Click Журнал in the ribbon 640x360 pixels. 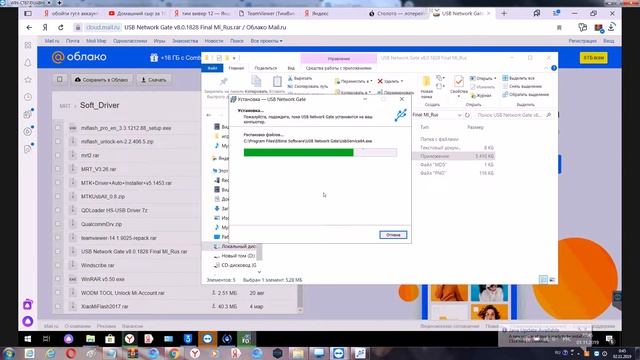point(481,96)
